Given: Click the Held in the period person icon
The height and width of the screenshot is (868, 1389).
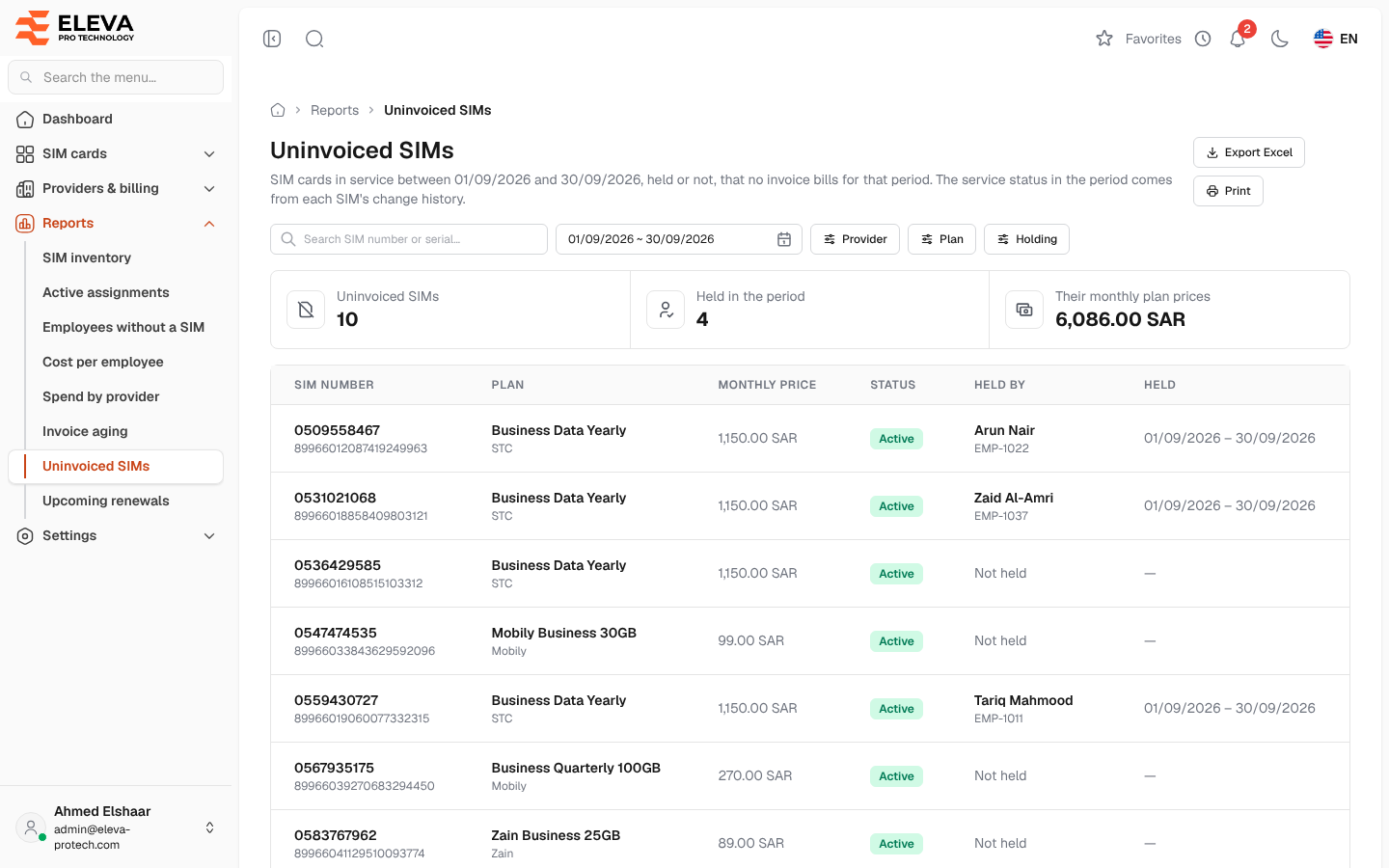Looking at the screenshot, I should [x=666, y=310].
